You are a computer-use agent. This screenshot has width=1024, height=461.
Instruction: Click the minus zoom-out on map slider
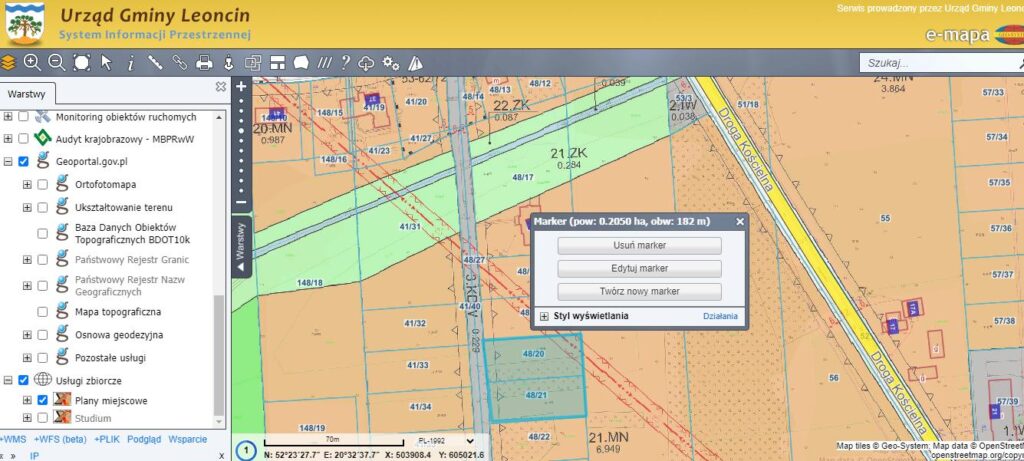[241, 202]
